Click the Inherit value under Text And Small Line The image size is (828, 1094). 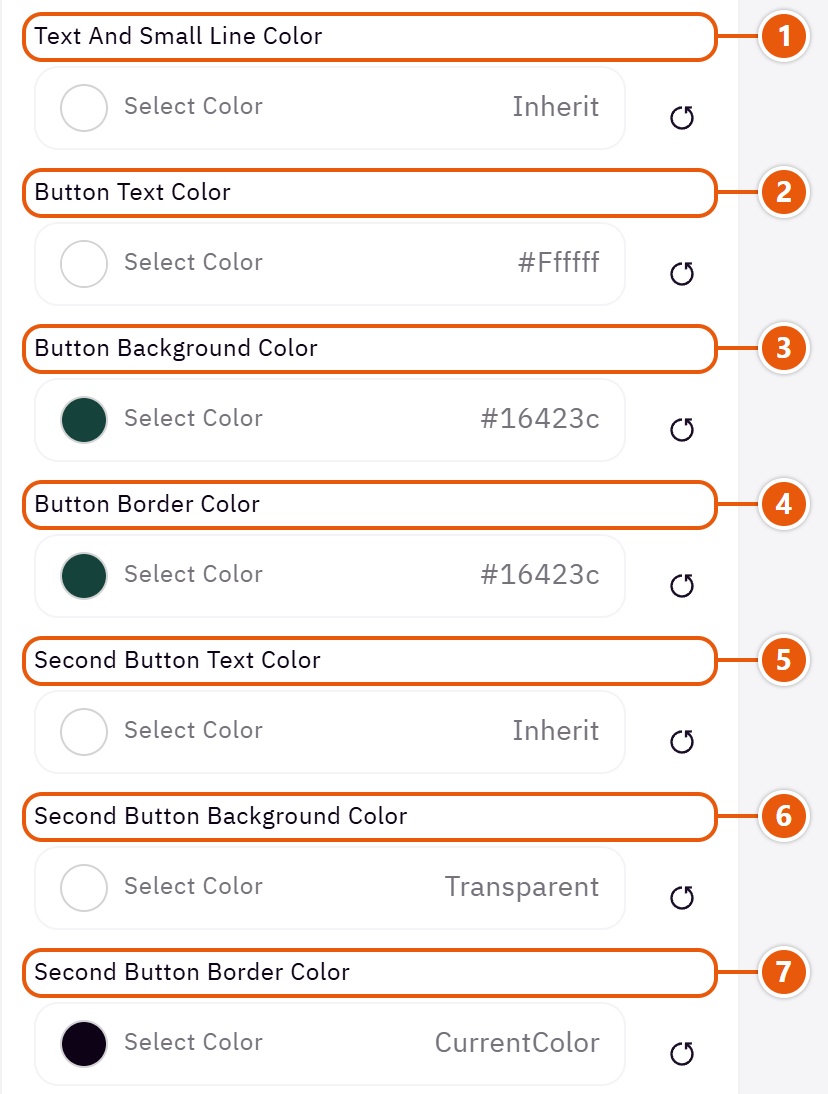555,107
